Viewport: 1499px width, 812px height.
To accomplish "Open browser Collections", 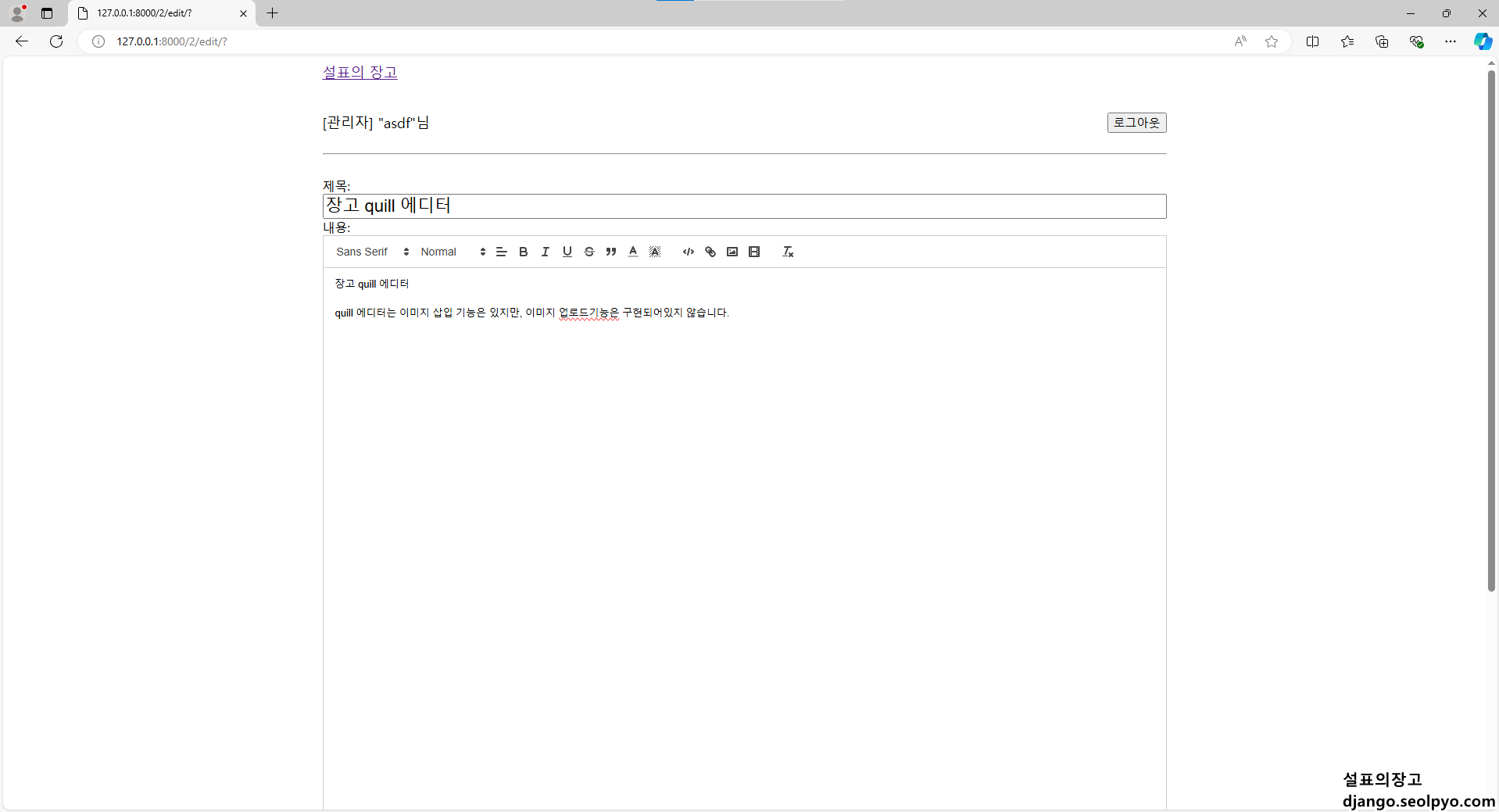I will coord(1382,41).
